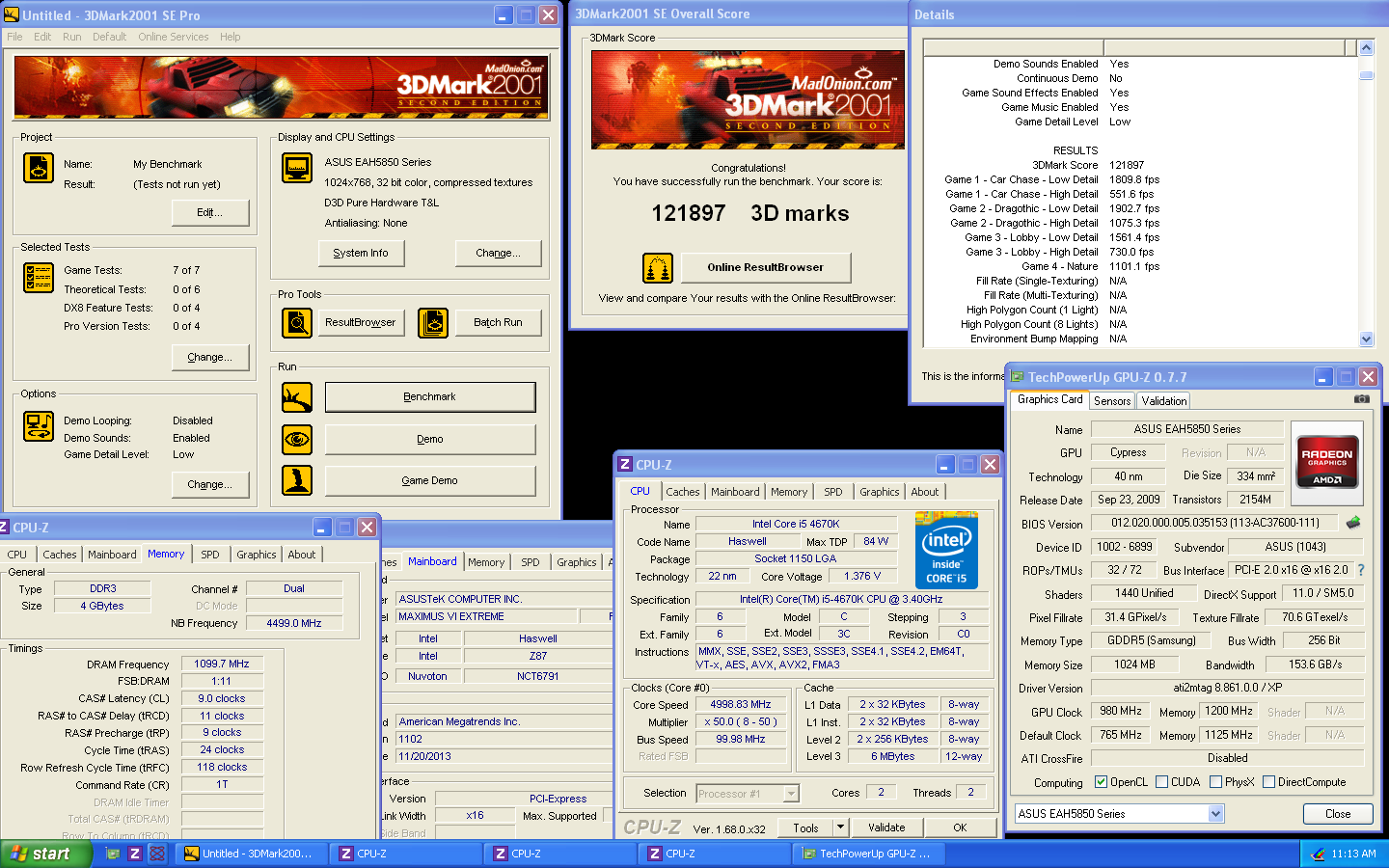Screen dimensions: 1389x868
Task: Click the Start button
Action: tap(46, 854)
